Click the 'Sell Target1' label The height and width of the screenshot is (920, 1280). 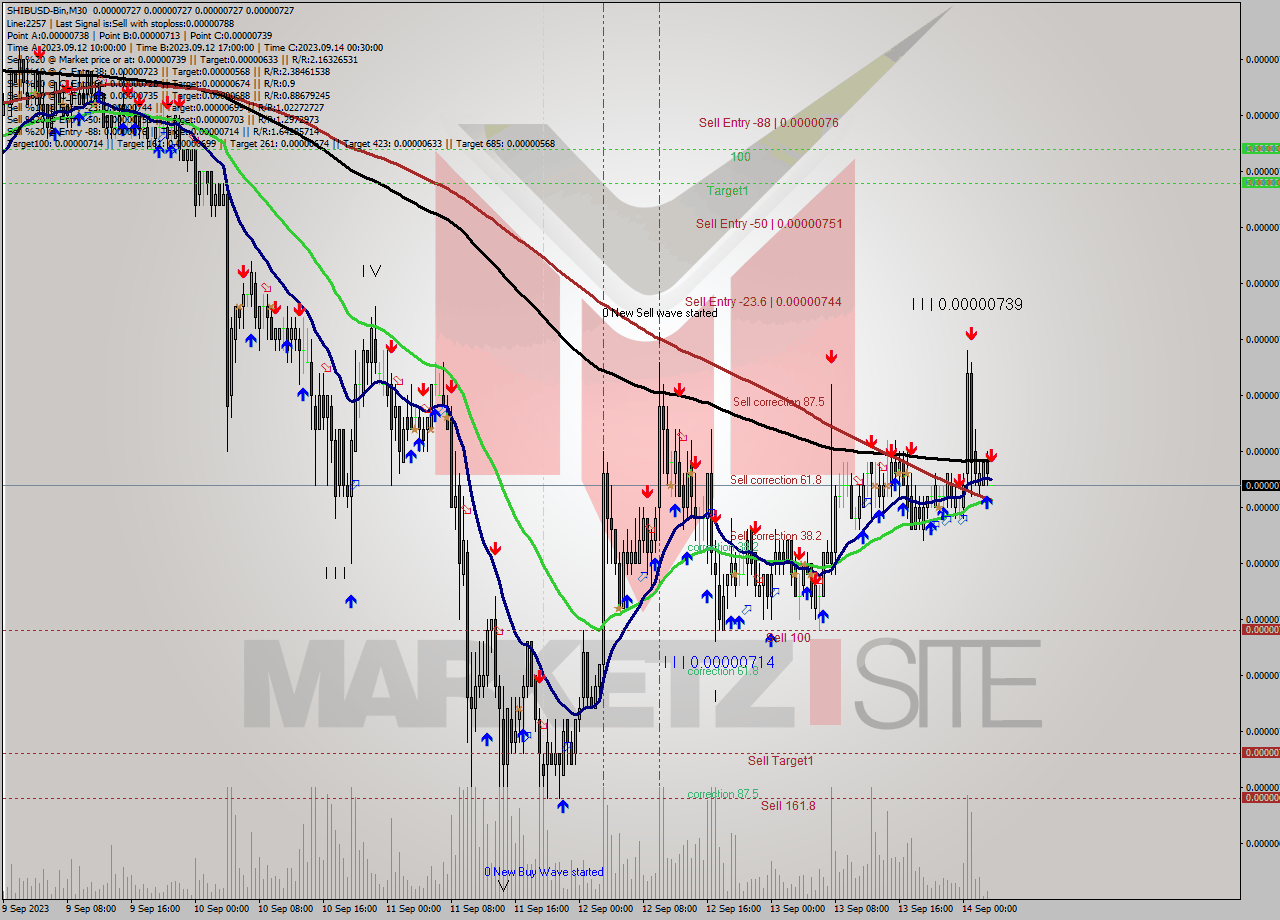click(x=780, y=761)
